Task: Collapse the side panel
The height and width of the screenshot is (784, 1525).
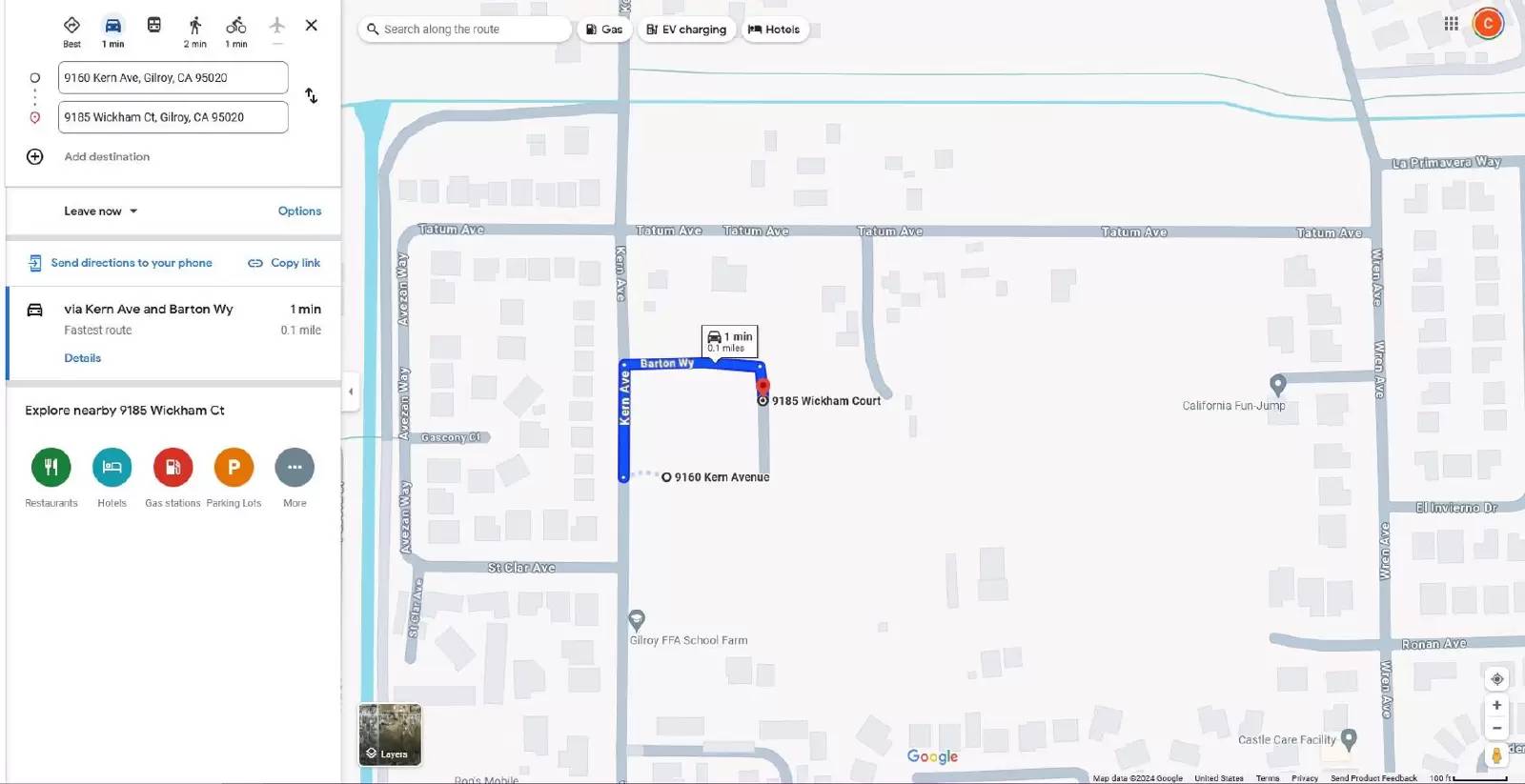Action: [x=351, y=392]
